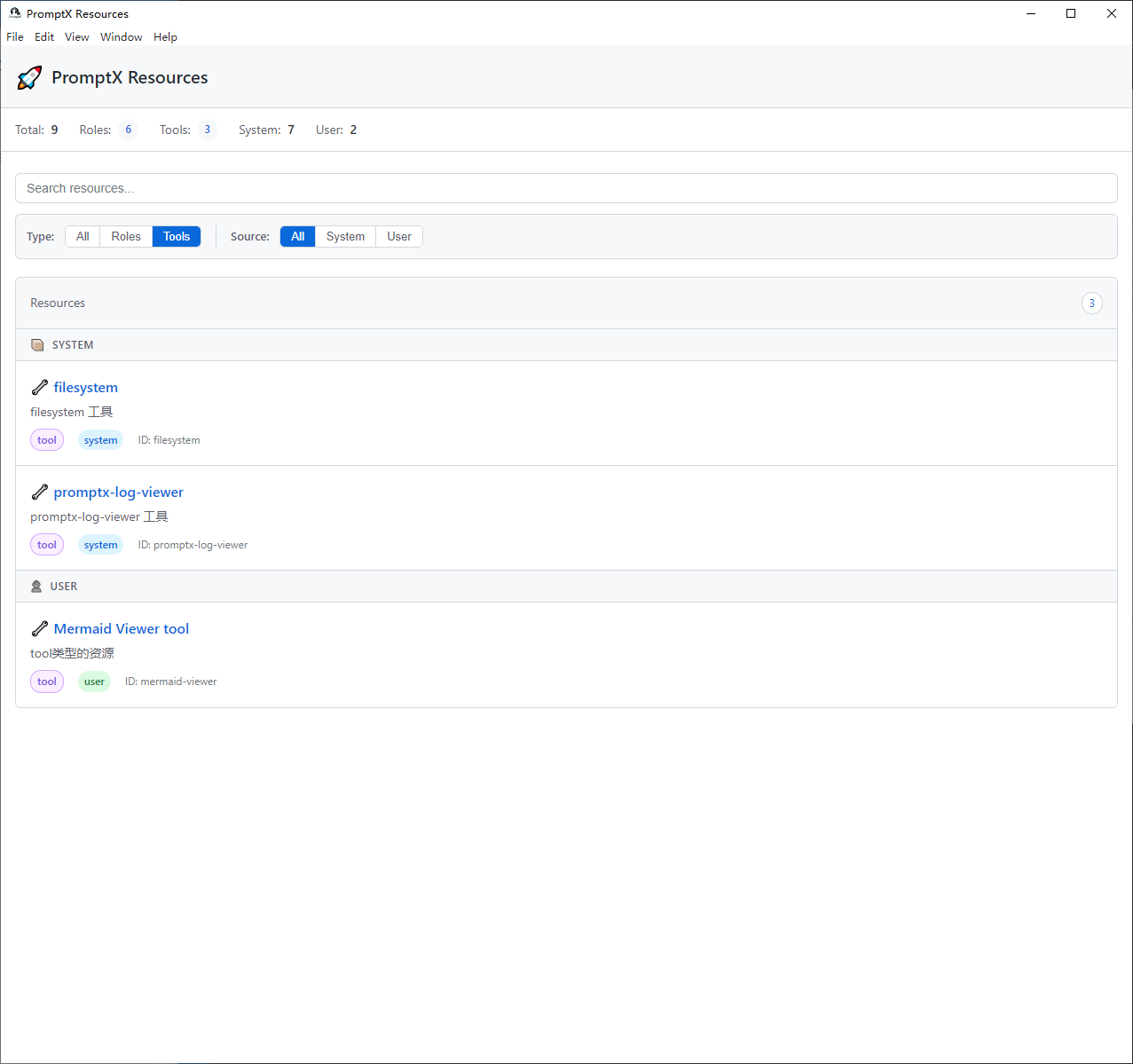Click the rocket logo icon in header

coord(29,78)
